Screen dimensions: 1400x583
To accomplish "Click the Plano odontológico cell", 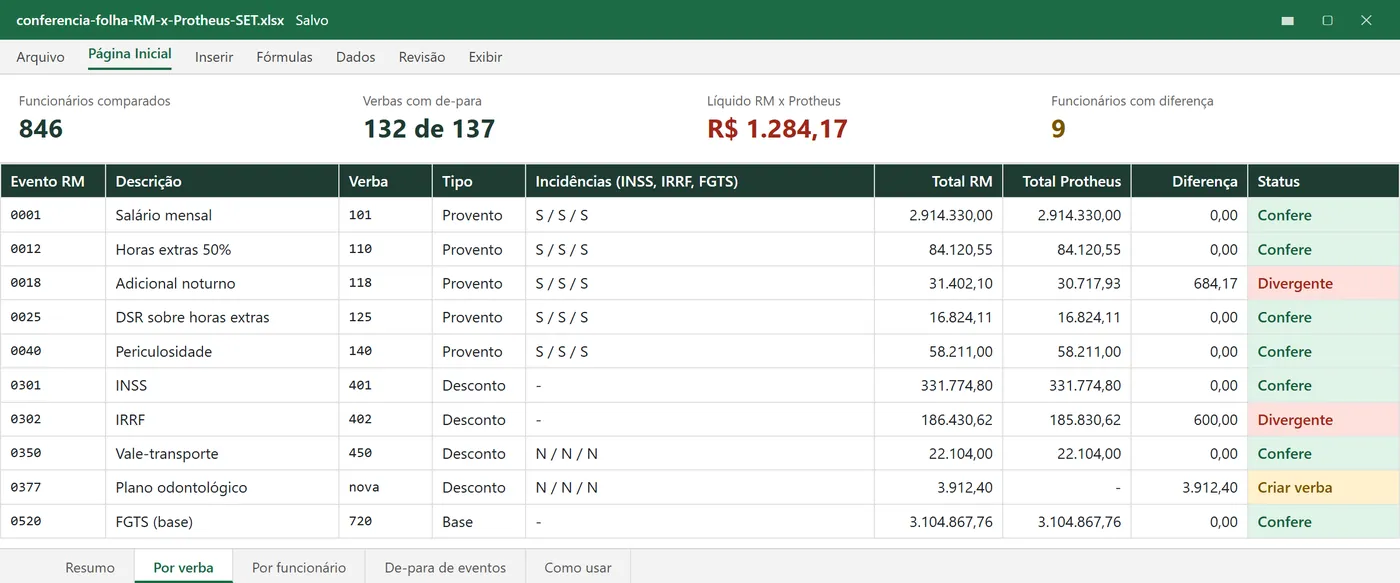I will (222, 487).
